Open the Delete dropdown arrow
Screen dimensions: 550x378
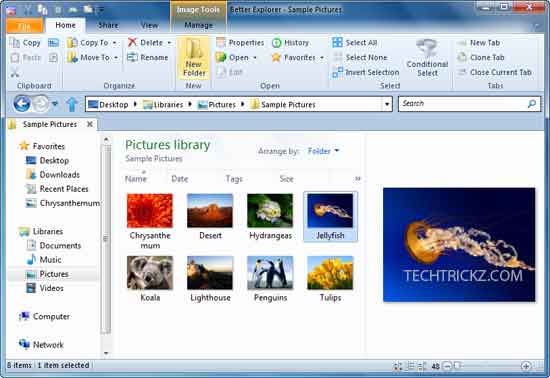tap(169, 43)
